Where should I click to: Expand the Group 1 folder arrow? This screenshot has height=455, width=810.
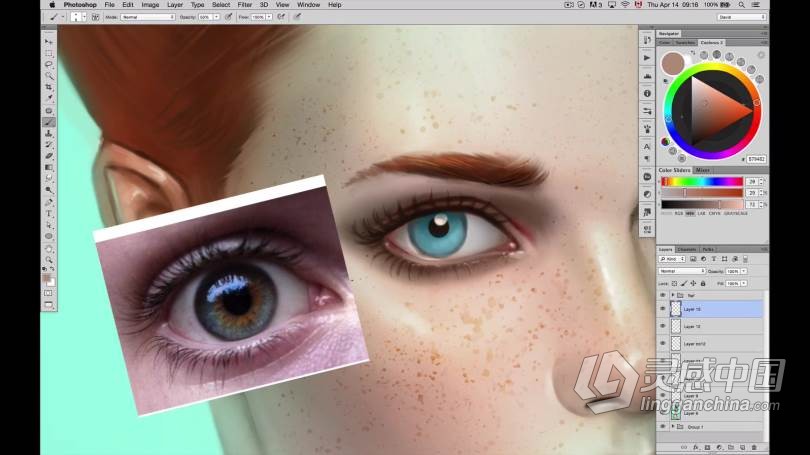(x=672, y=427)
